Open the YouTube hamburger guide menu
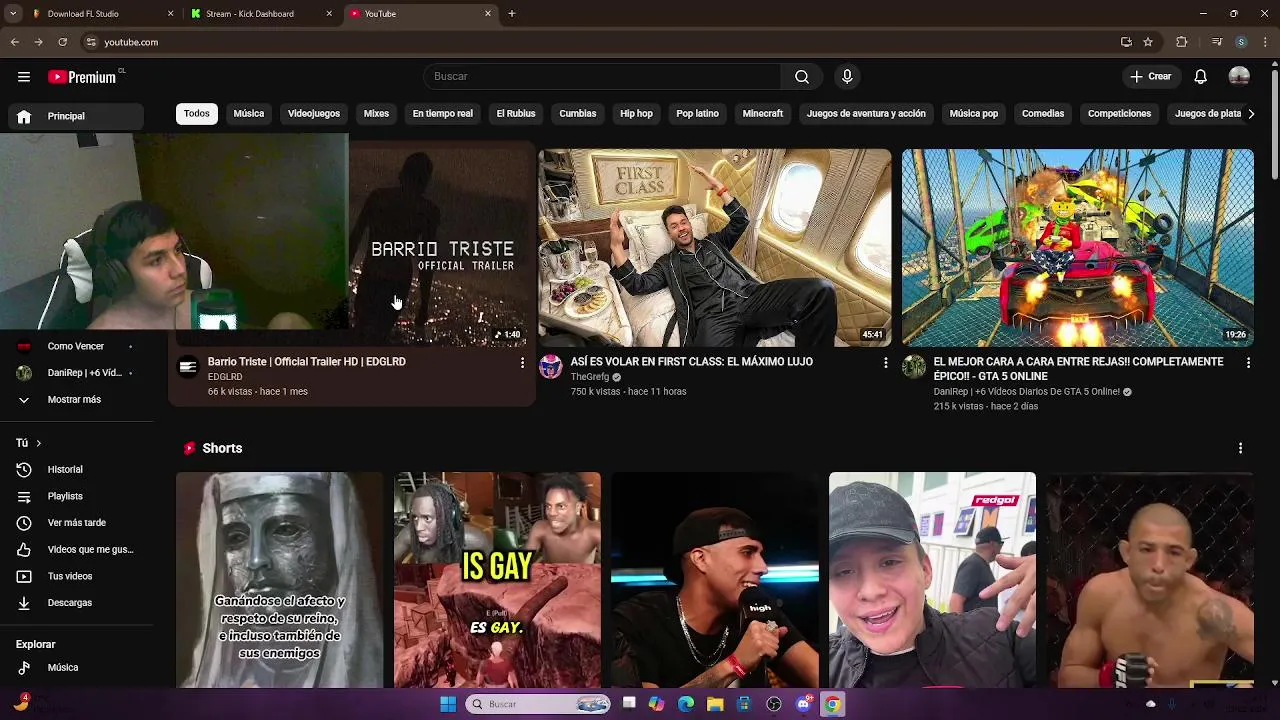This screenshot has width=1280, height=720. pos(24,77)
